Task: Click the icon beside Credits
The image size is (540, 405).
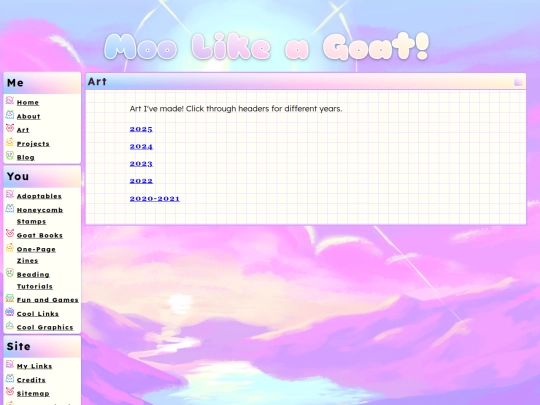Action: [x=10, y=378]
